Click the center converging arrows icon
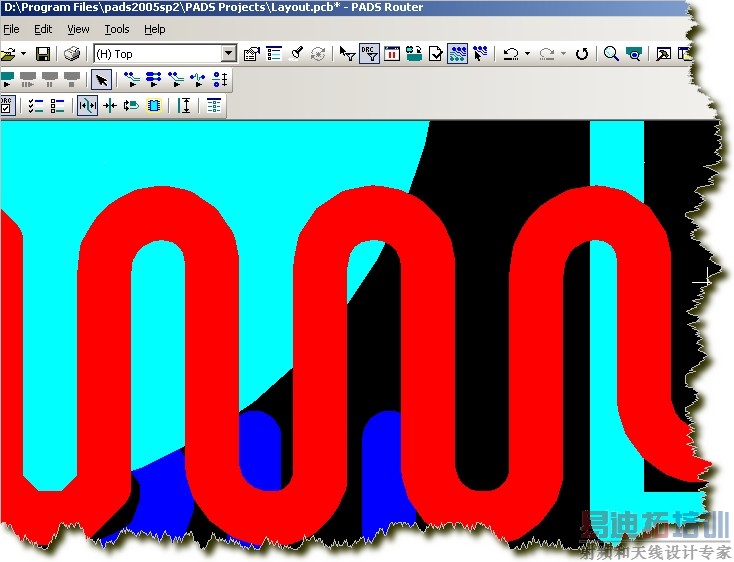Viewport: 734px width, 562px height. pos(110,105)
